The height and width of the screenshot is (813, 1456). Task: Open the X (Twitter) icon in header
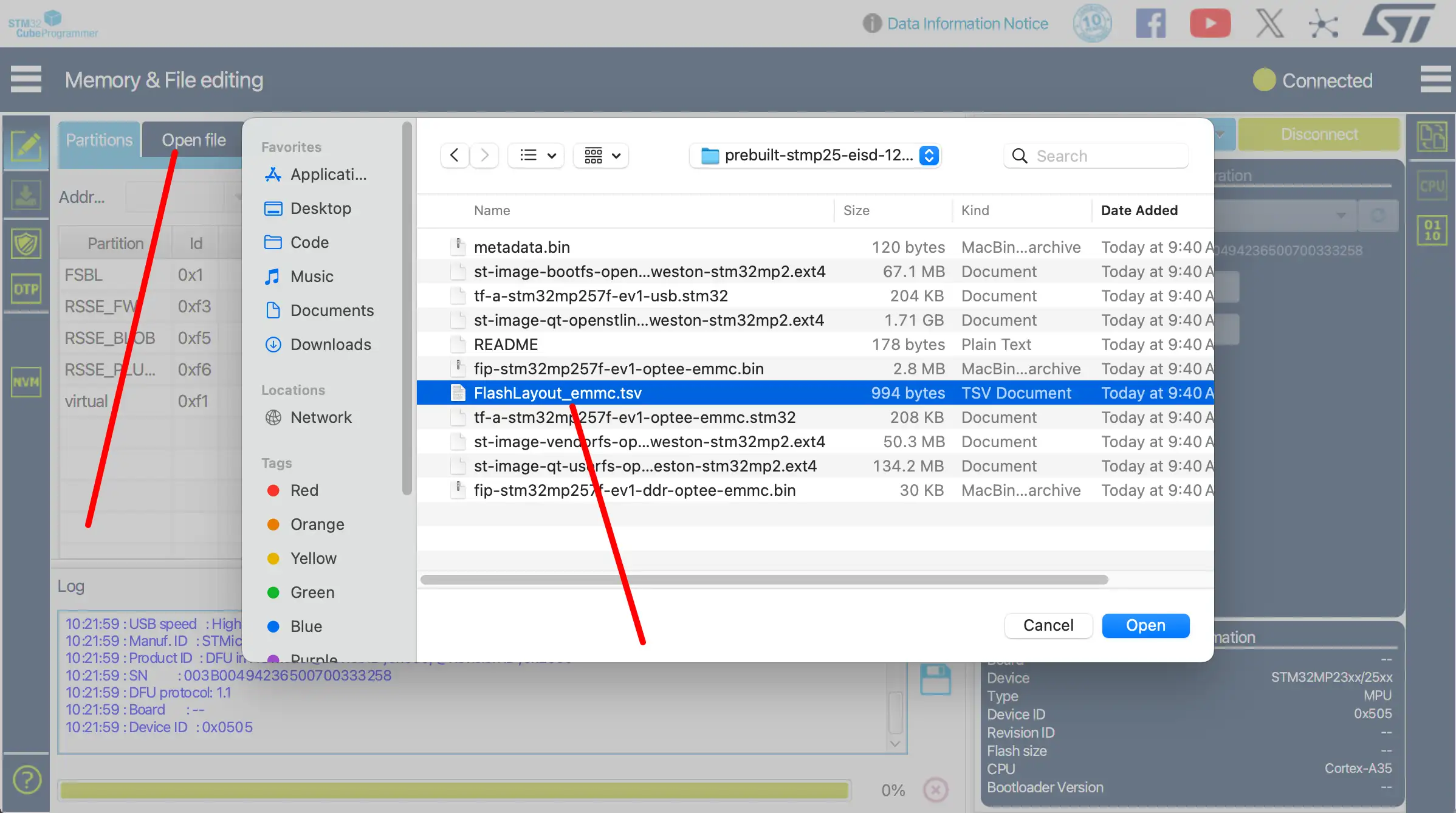1269,24
